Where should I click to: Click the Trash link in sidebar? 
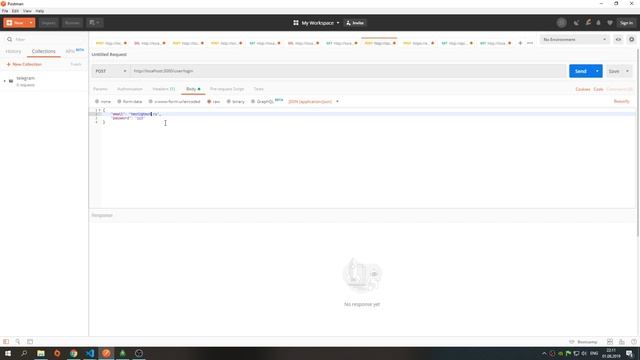pyautogui.click(x=76, y=64)
